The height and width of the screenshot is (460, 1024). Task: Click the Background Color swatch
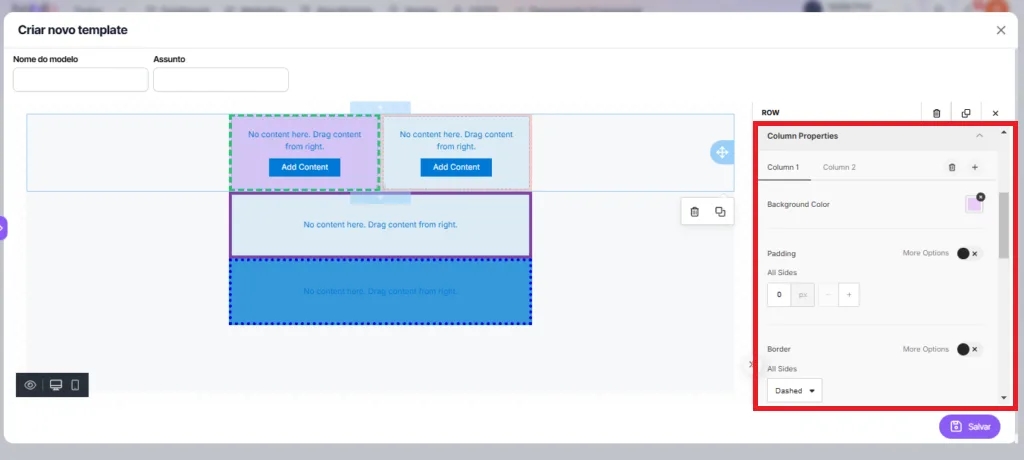(974, 204)
